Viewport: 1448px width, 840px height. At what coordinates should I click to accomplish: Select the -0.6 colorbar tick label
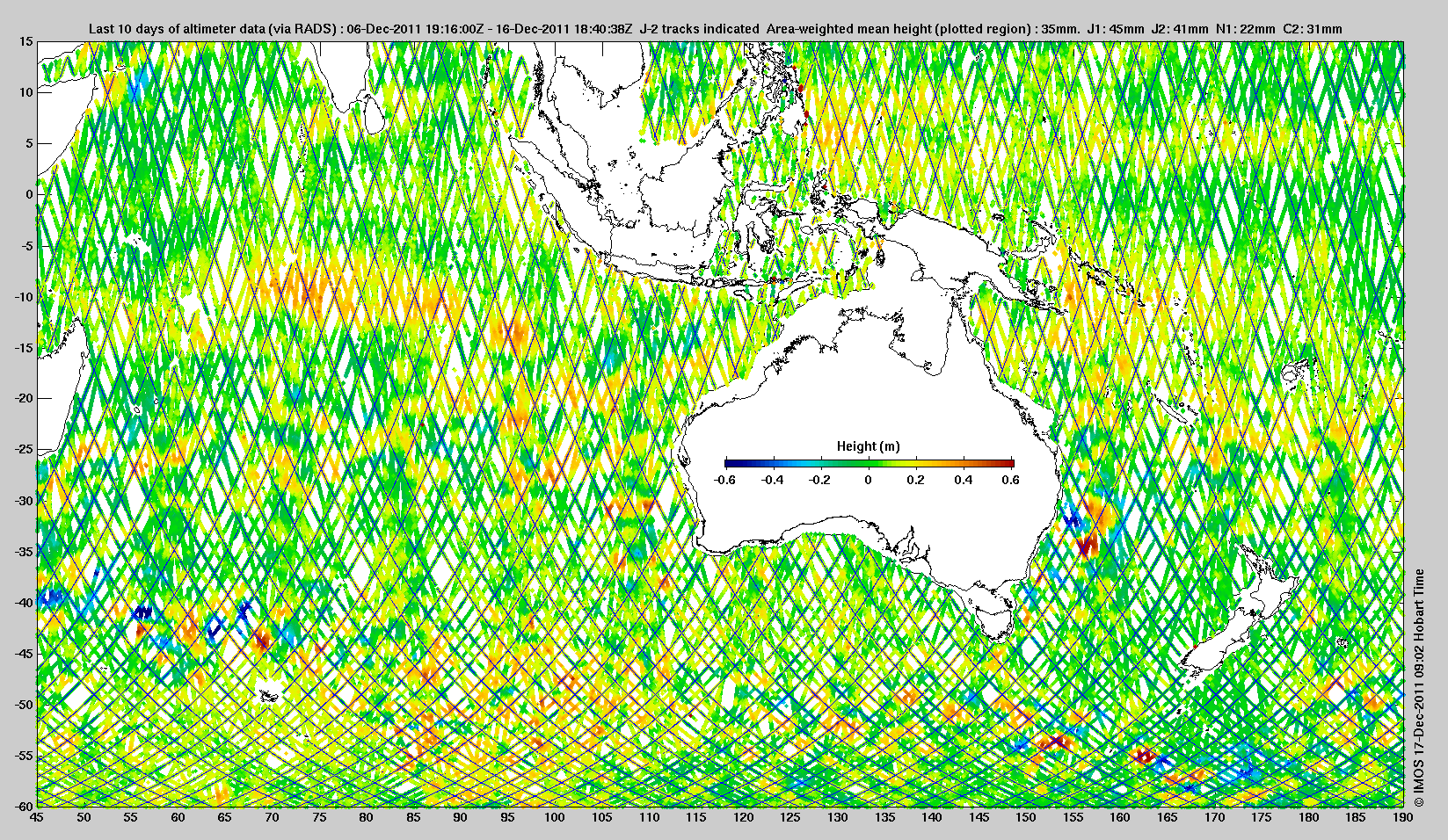724,480
